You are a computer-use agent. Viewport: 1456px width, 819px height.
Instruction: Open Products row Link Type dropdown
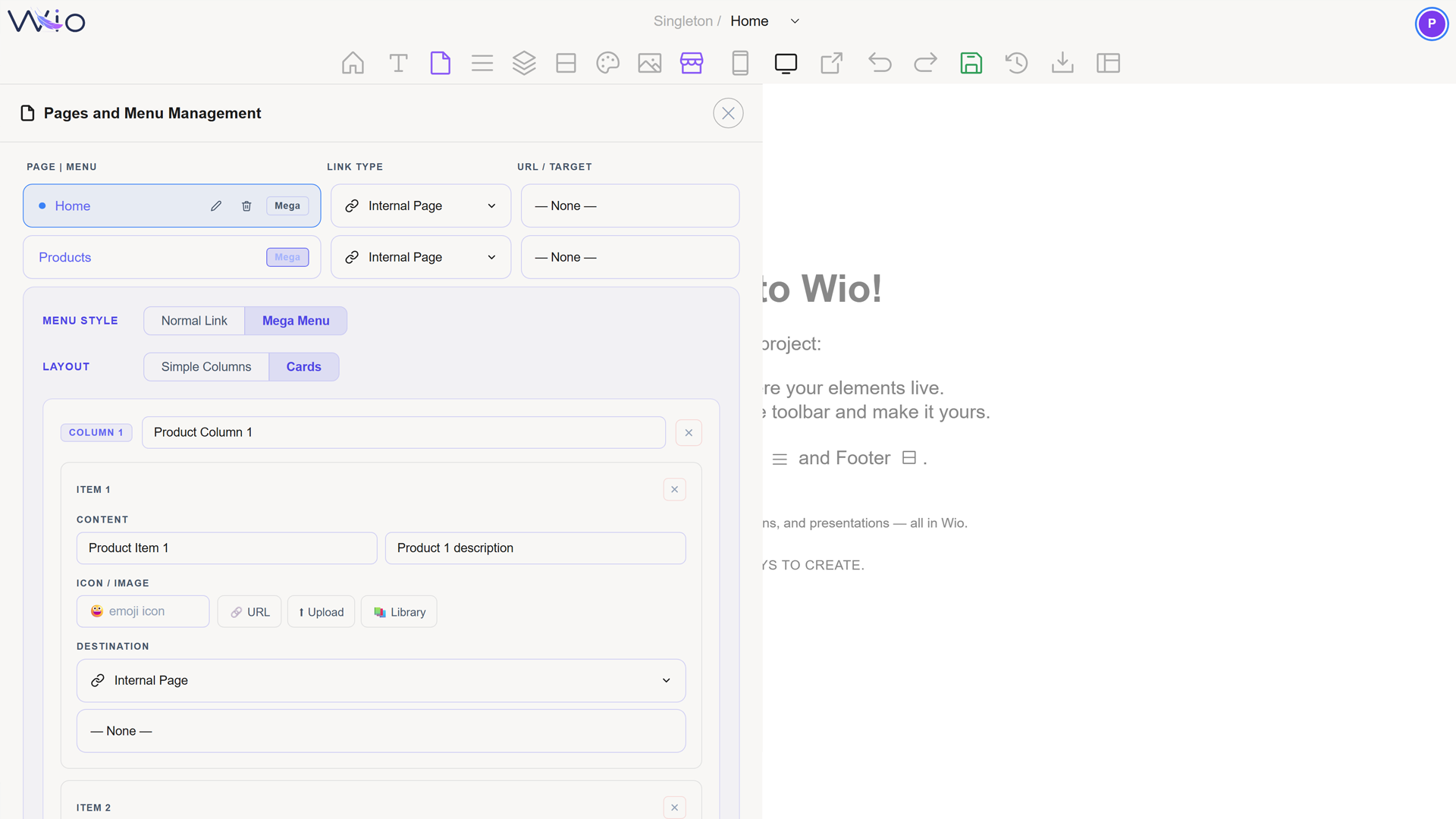pyautogui.click(x=421, y=257)
